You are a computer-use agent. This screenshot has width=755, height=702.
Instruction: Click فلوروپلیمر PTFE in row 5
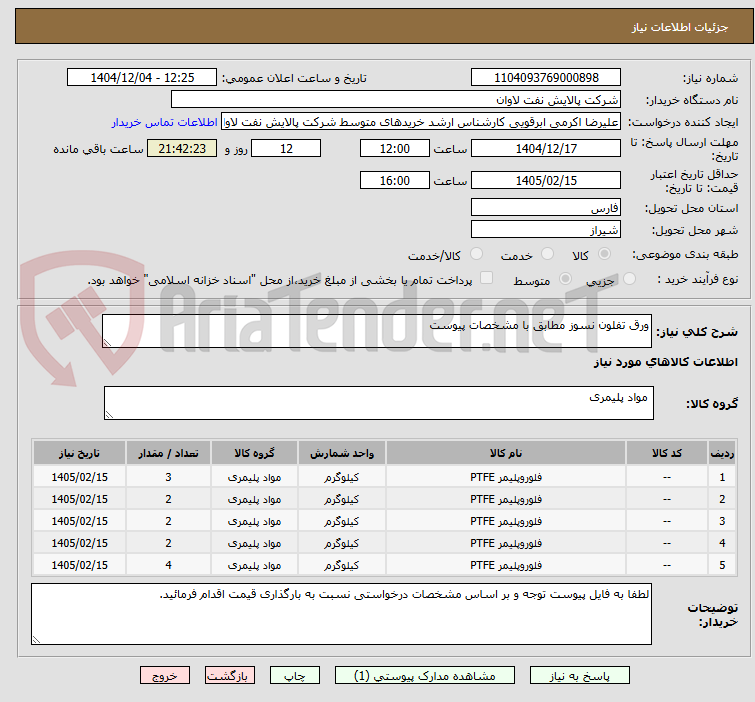506,565
